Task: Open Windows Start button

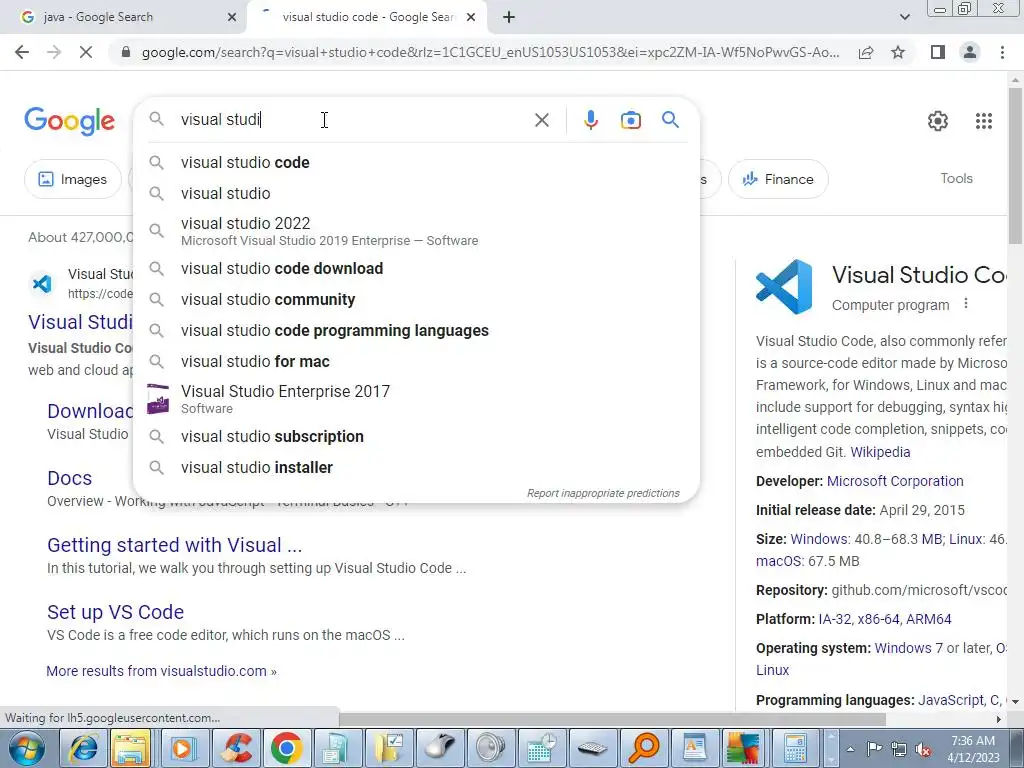Action: 26,748
